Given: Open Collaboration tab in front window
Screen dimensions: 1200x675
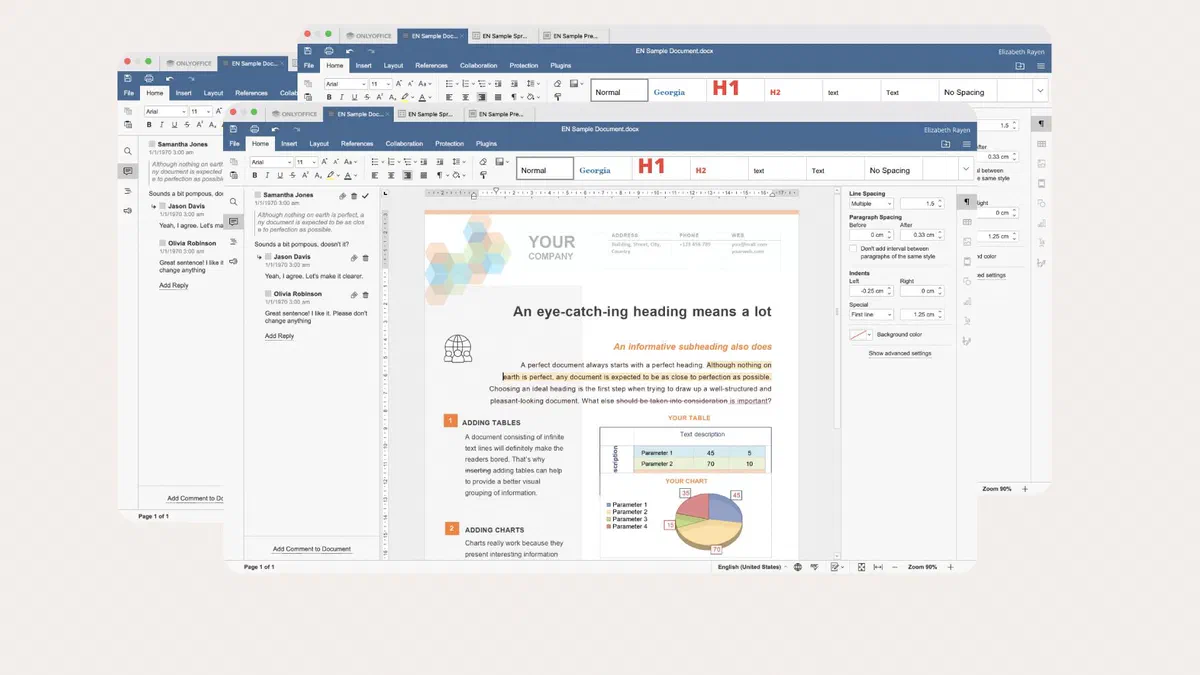Looking at the screenshot, I should [x=404, y=143].
